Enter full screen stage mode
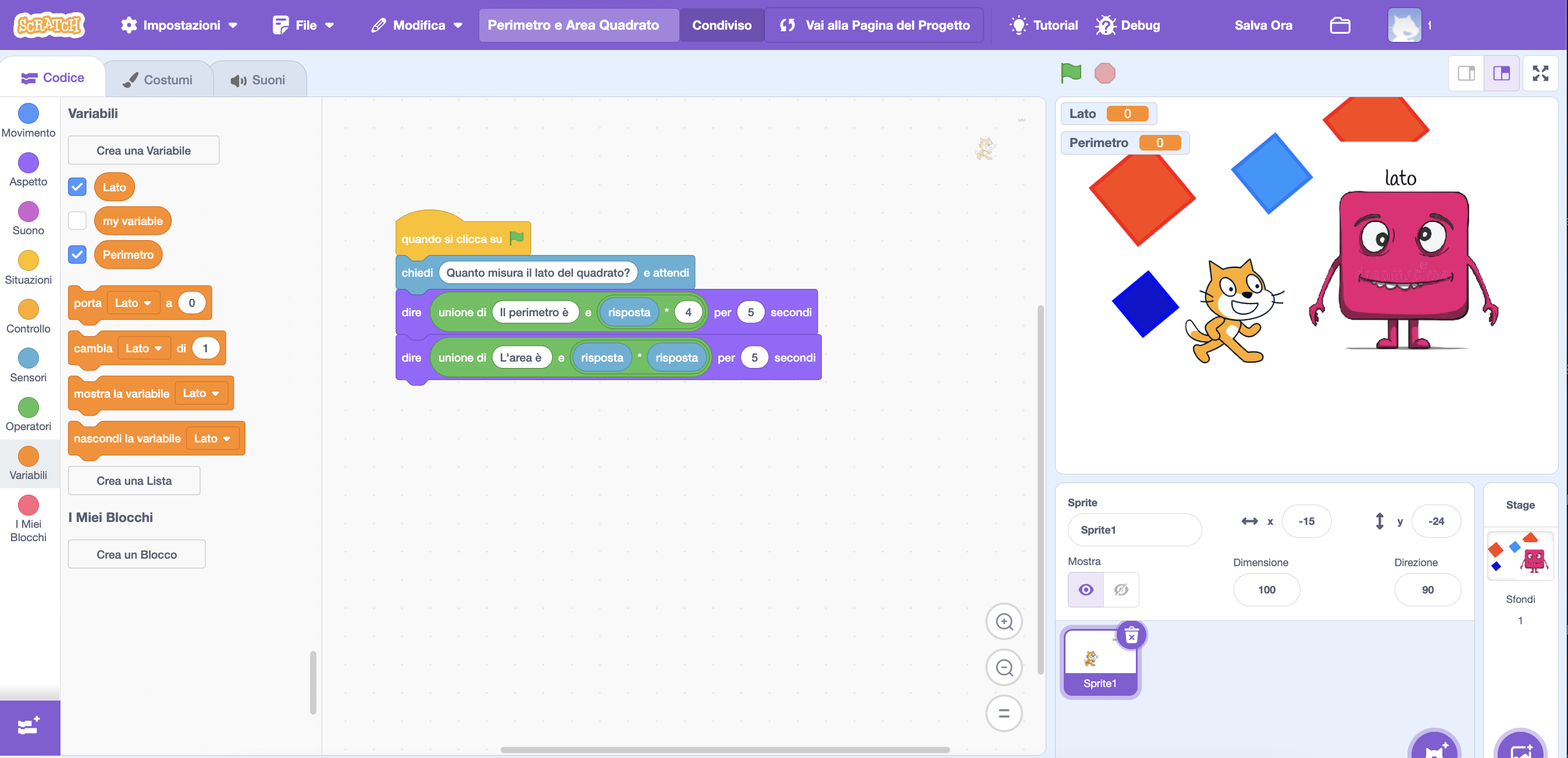The image size is (1568, 758). click(x=1541, y=74)
